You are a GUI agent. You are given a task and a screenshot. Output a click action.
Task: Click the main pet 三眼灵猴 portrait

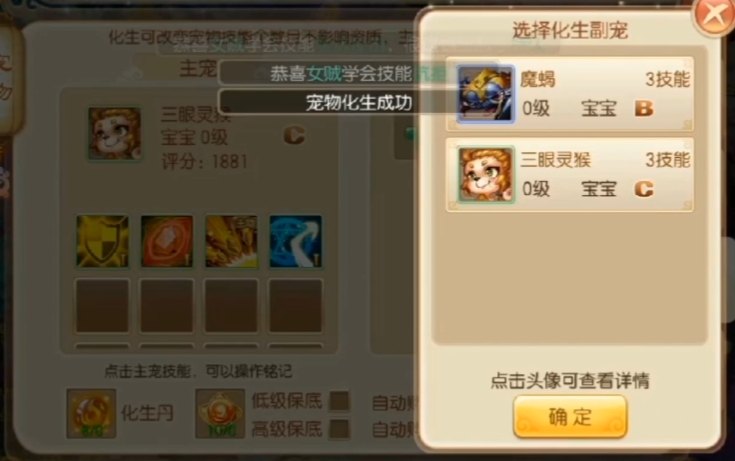[115, 134]
